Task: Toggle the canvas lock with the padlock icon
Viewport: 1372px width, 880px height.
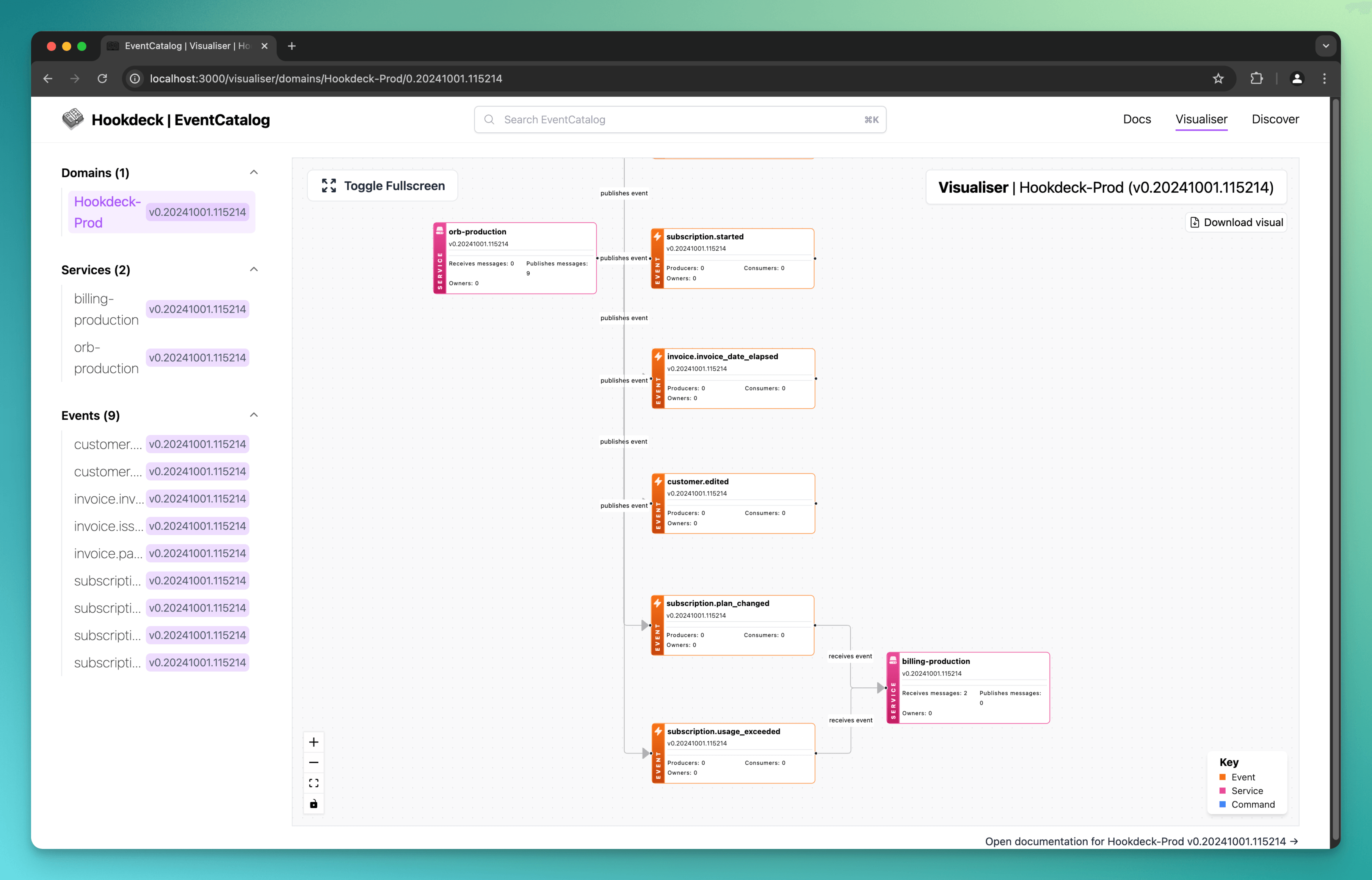Action: click(314, 803)
